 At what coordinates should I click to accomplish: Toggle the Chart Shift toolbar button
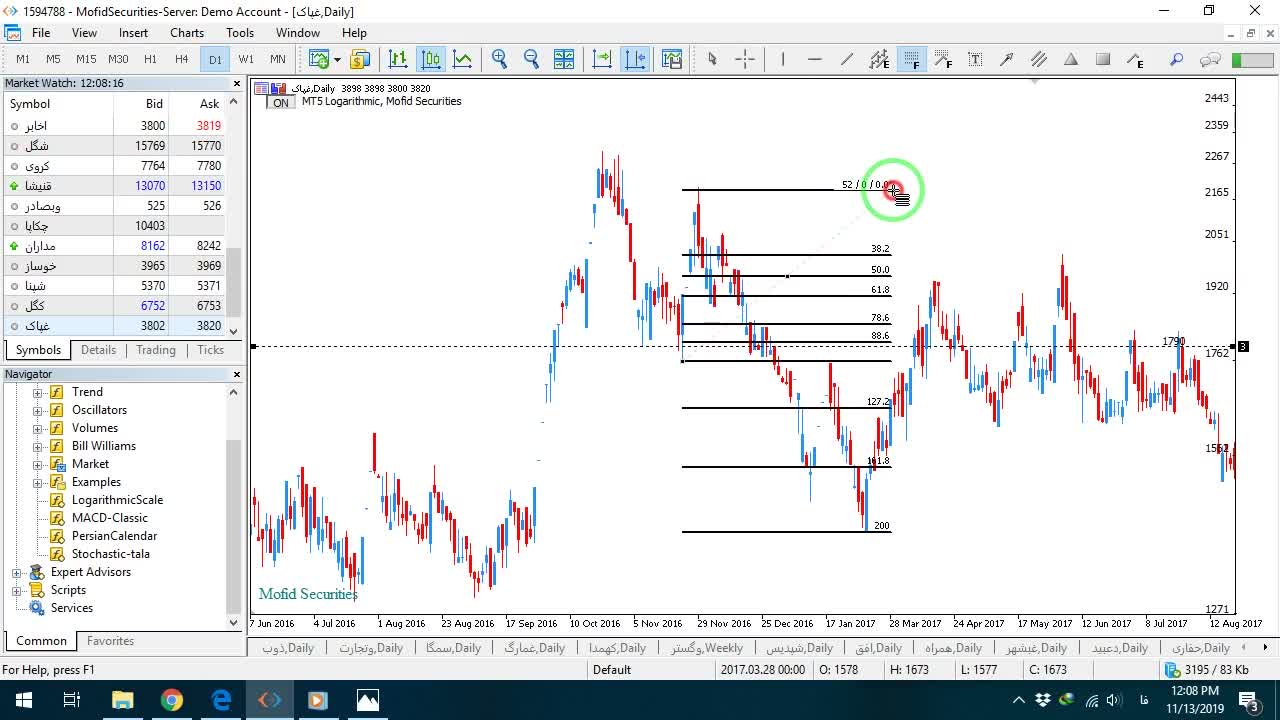click(635, 59)
